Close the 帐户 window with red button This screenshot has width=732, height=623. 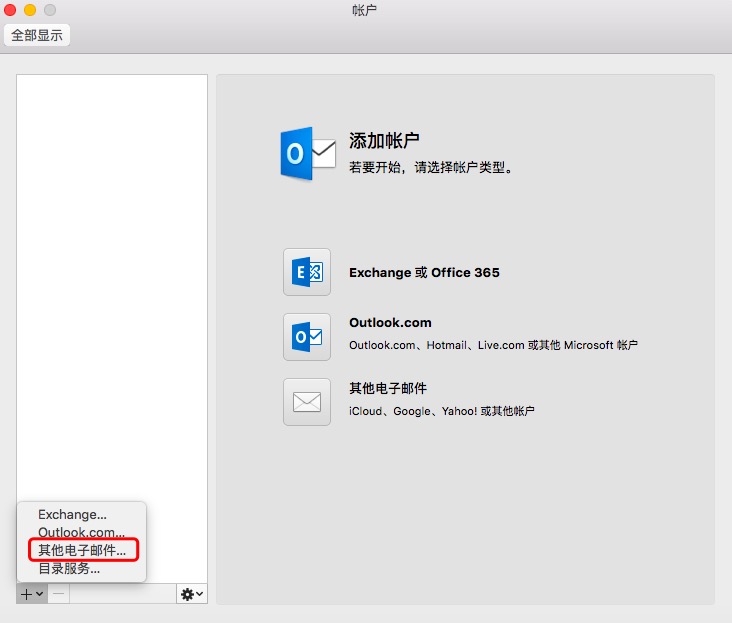(10, 10)
